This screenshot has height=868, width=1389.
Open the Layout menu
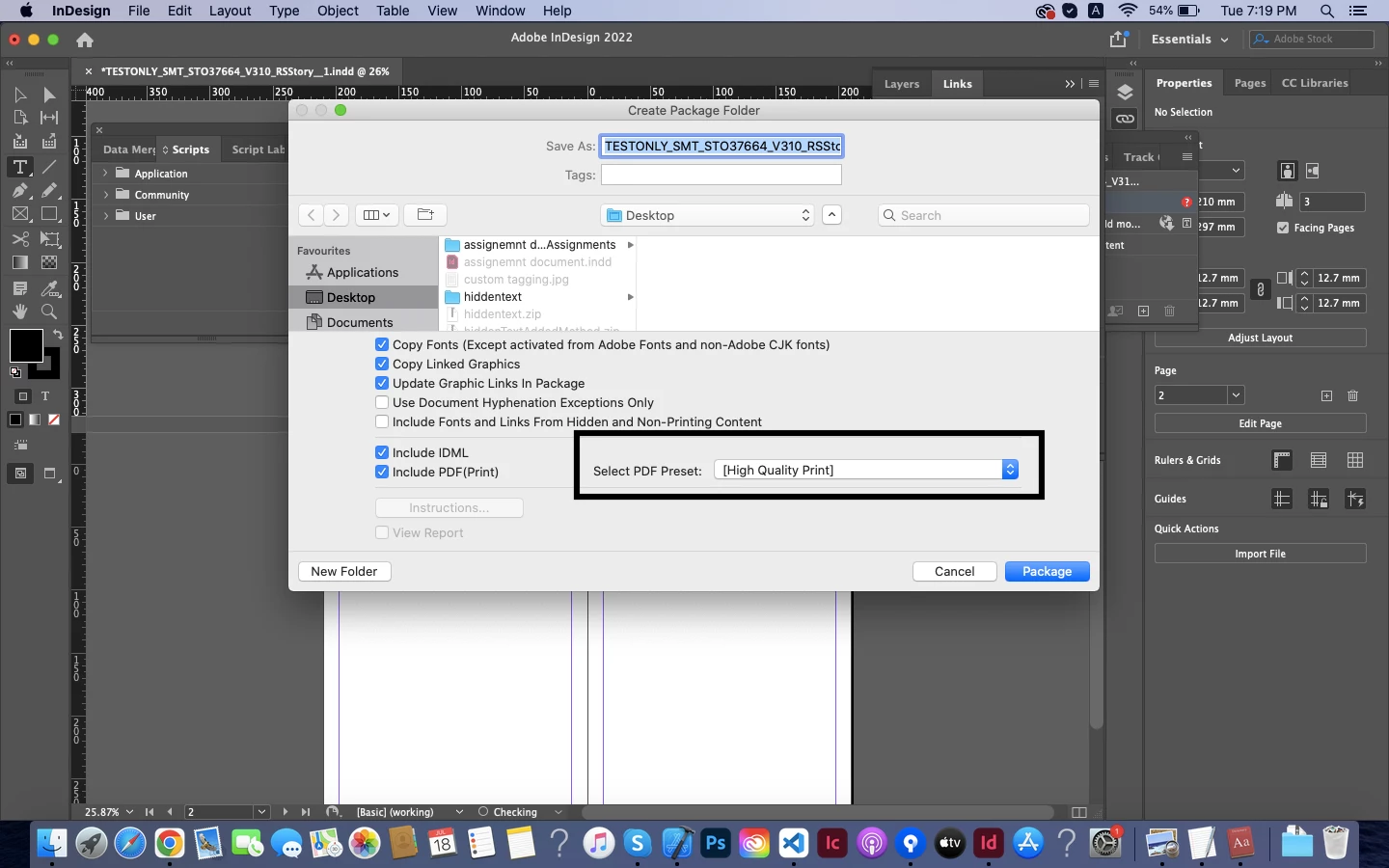pos(230,11)
